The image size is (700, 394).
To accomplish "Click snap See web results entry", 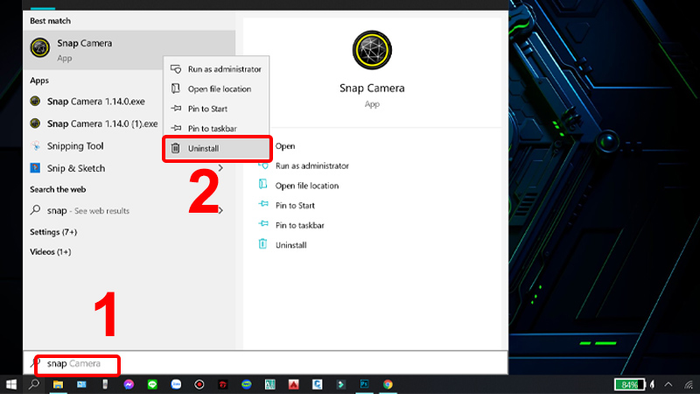I will click(x=88, y=211).
